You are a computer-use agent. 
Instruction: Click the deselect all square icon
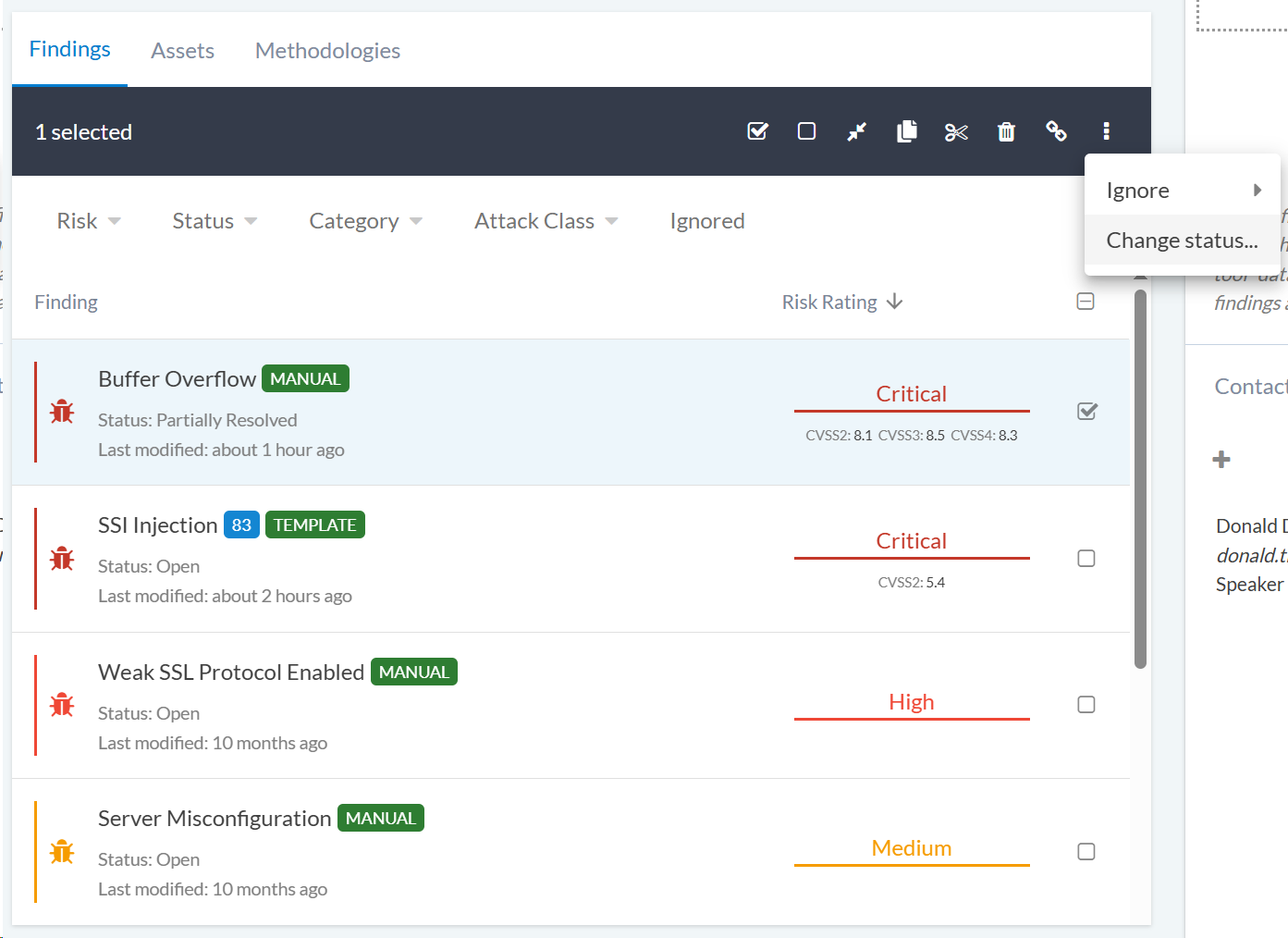pyautogui.click(x=806, y=131)
